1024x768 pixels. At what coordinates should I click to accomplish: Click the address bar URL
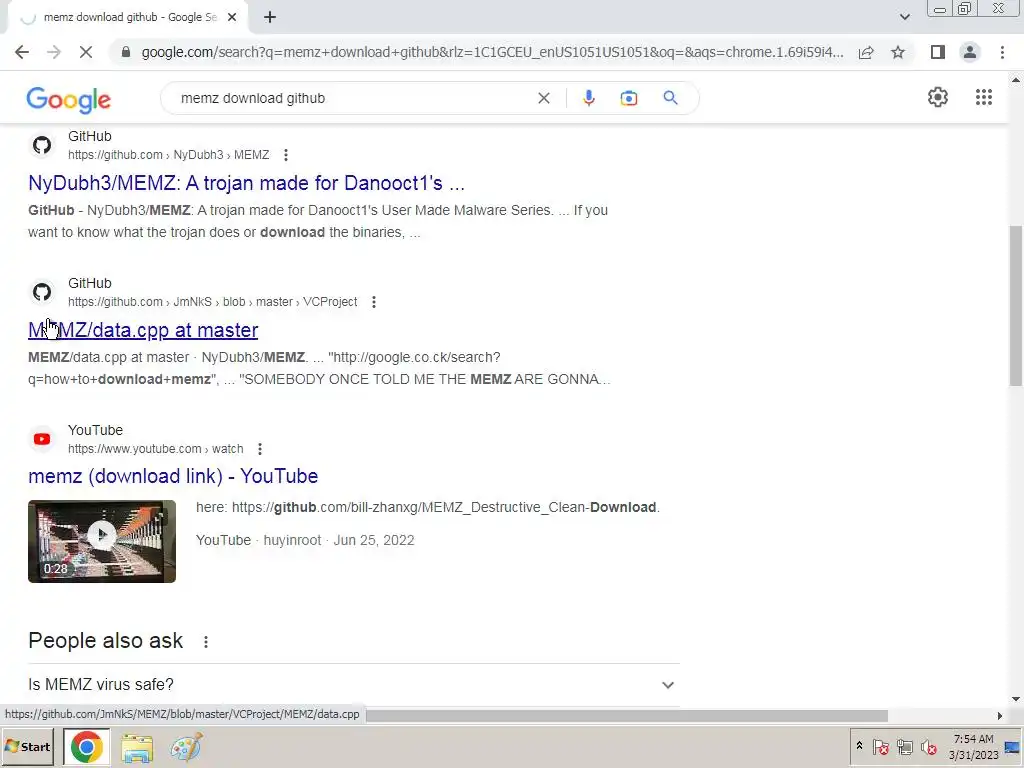point(492,52)
